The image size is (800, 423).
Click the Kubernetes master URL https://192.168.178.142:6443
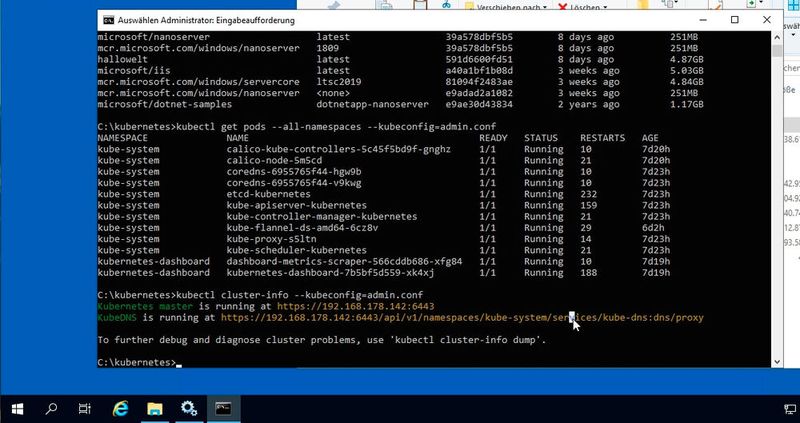click(355, 306)
